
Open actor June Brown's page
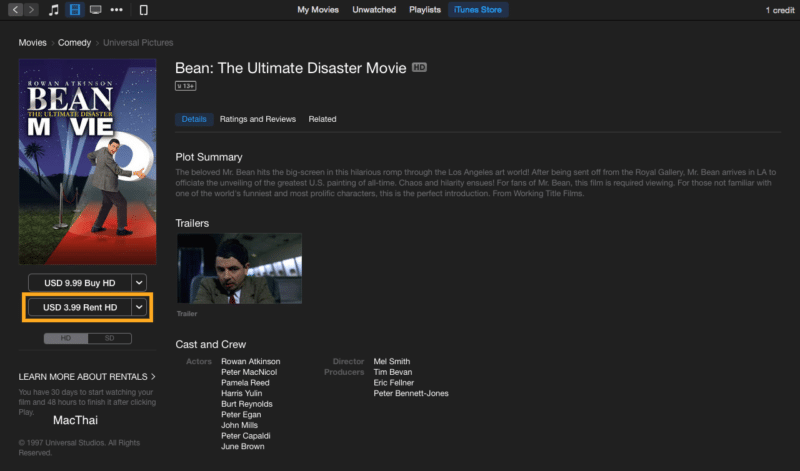point(243,447)
